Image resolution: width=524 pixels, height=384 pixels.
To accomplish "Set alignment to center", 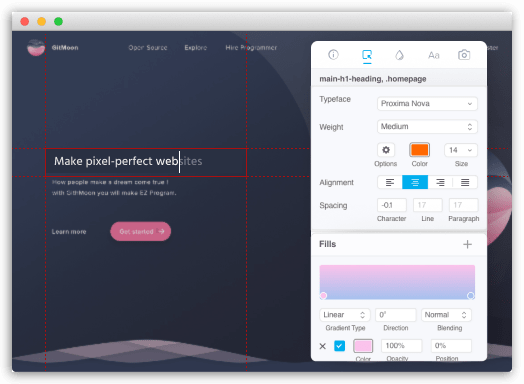I will (x=415, y=182).
